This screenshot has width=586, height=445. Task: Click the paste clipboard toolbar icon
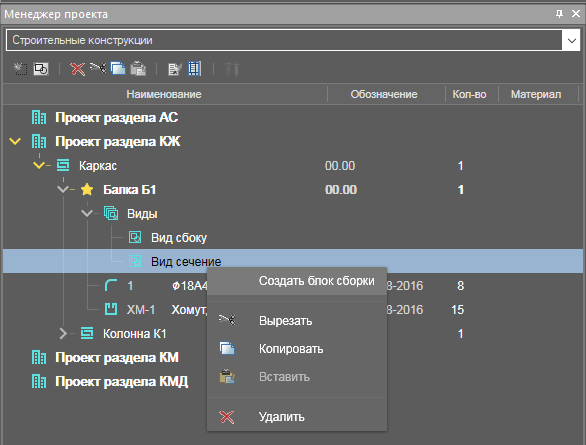[x=138, y=69]
